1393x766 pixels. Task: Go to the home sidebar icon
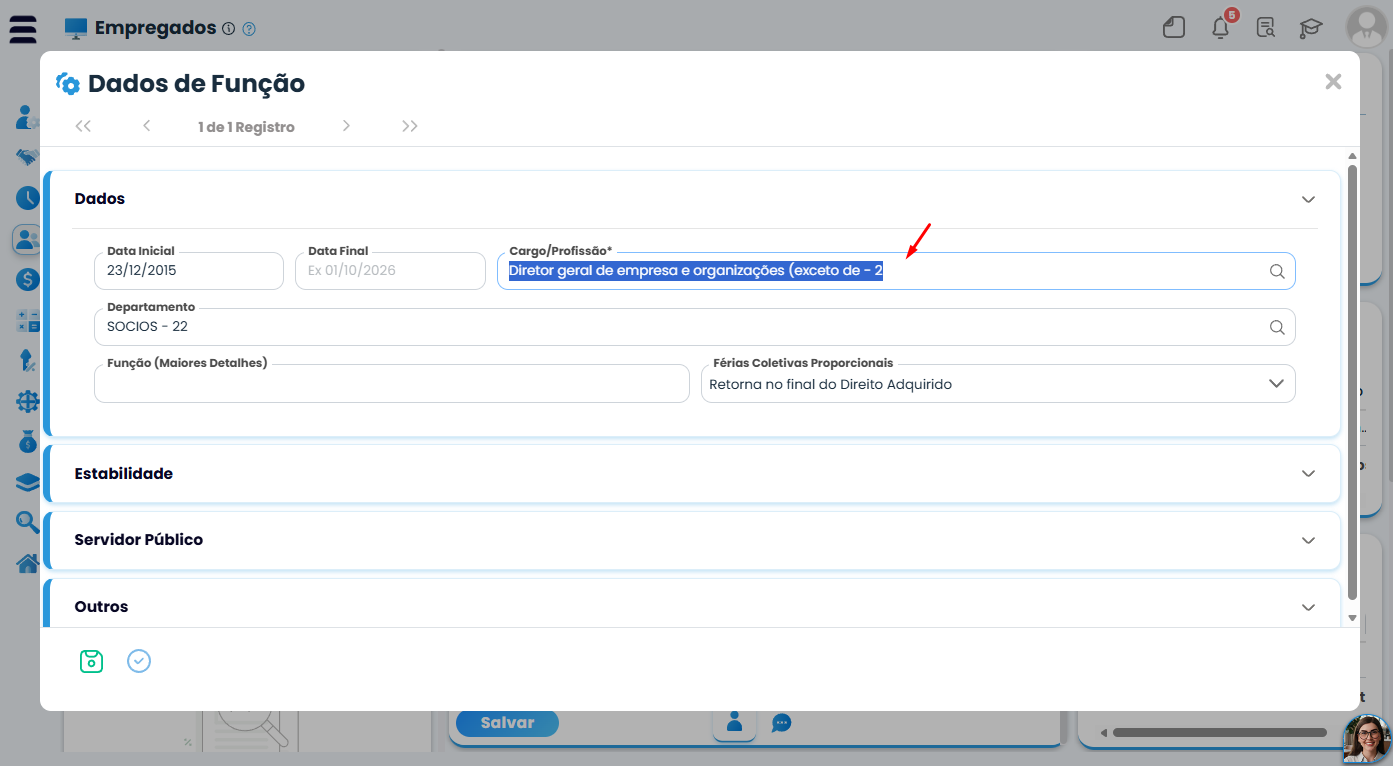pos(27,563)
